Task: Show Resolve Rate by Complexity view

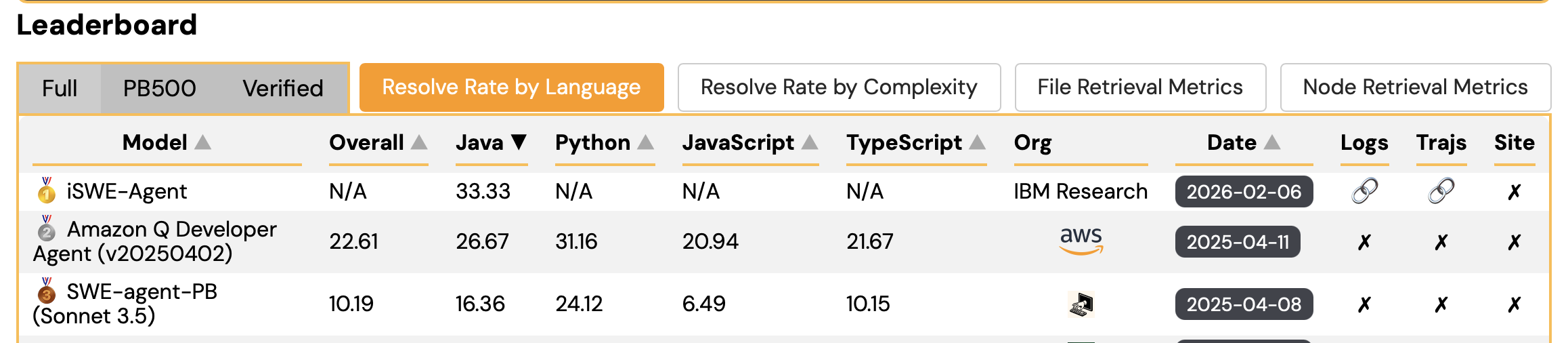Action: pos(839,87)
